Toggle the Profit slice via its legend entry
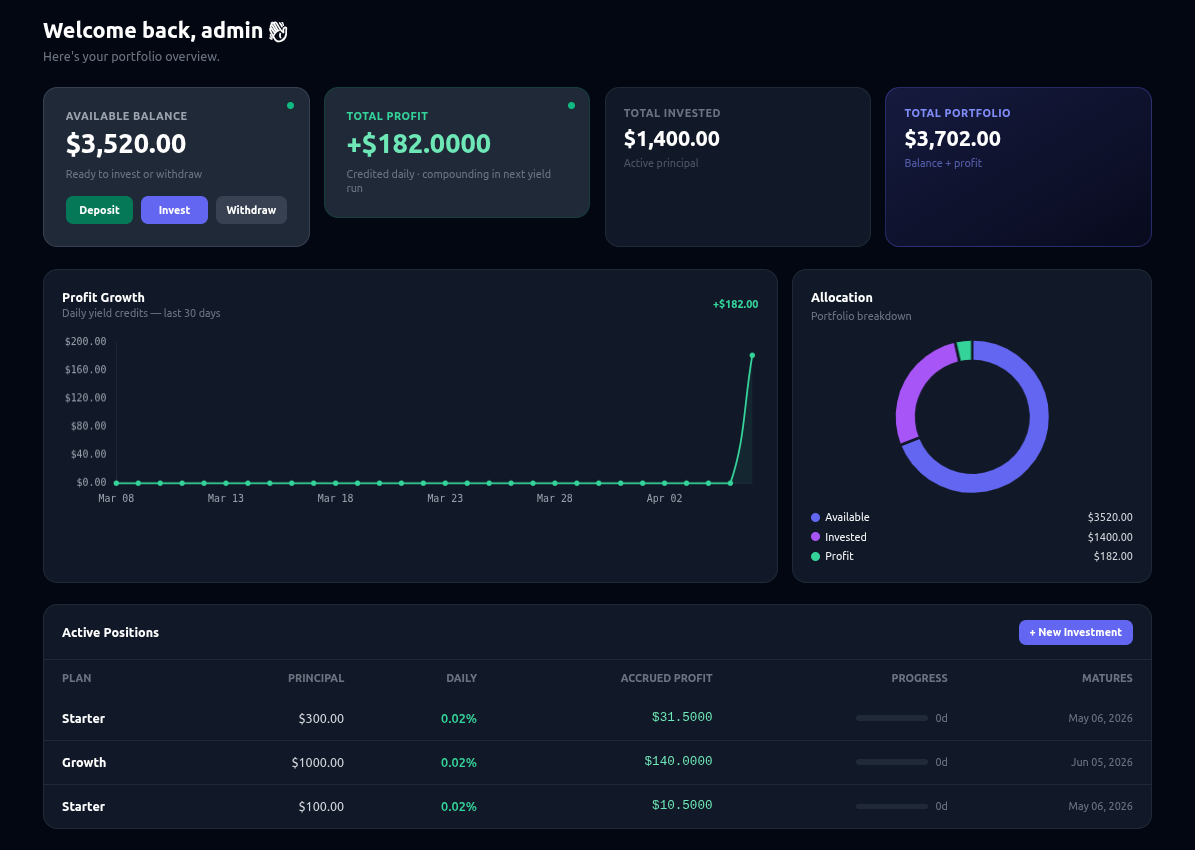 point(840,556)
